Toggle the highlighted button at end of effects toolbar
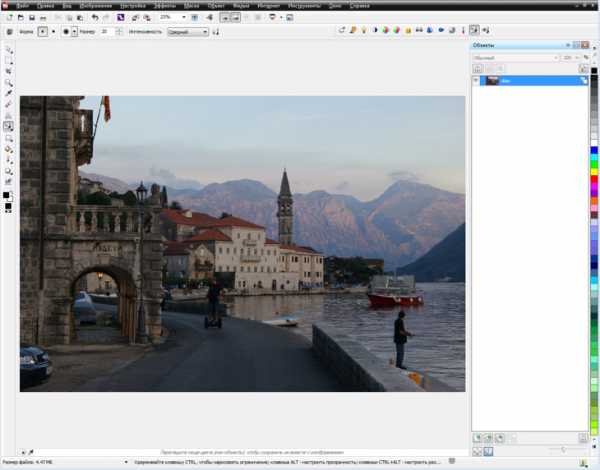 474,31
